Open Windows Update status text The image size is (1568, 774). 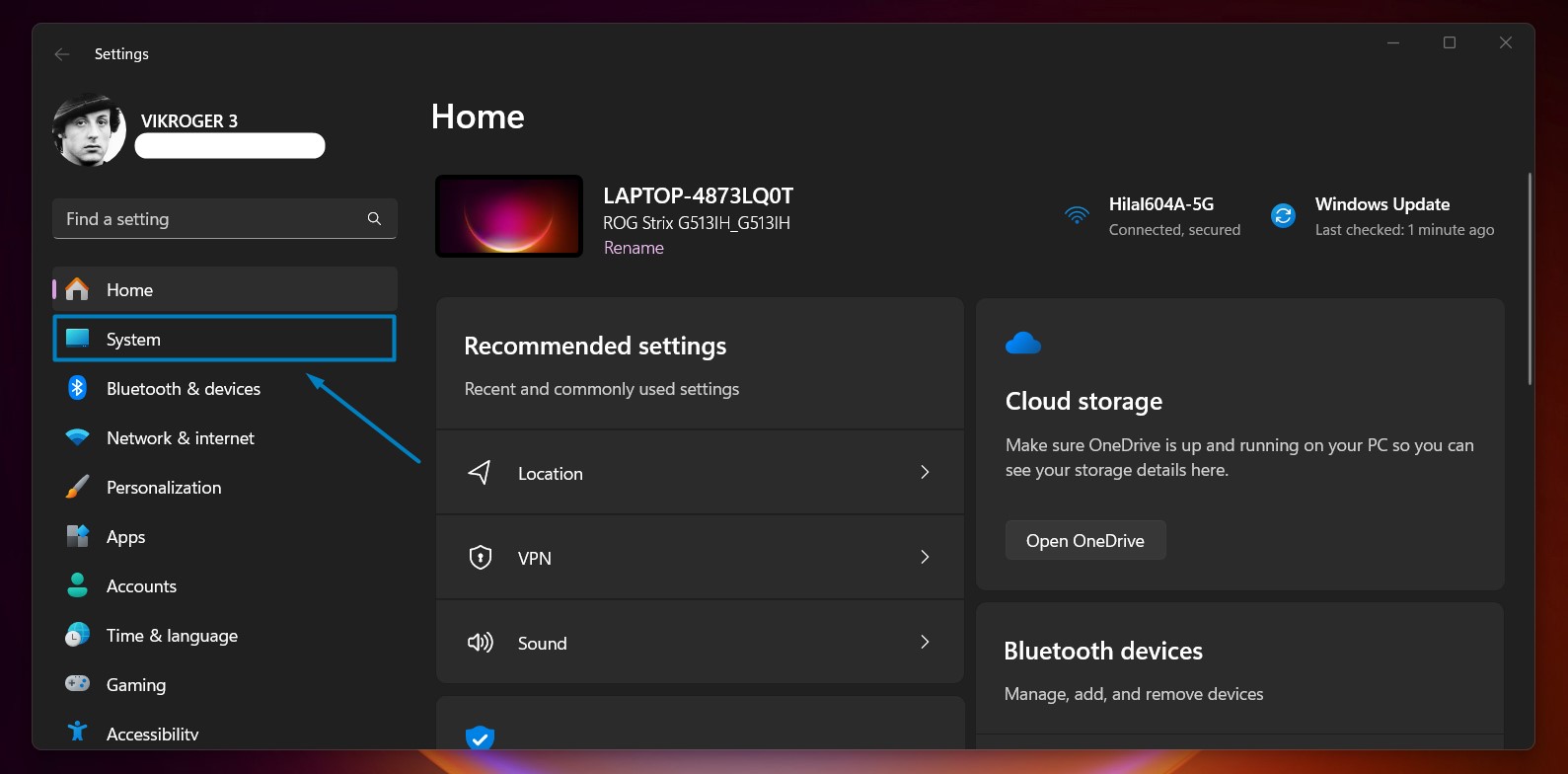pyautogui.click(x=1404, y=216)
